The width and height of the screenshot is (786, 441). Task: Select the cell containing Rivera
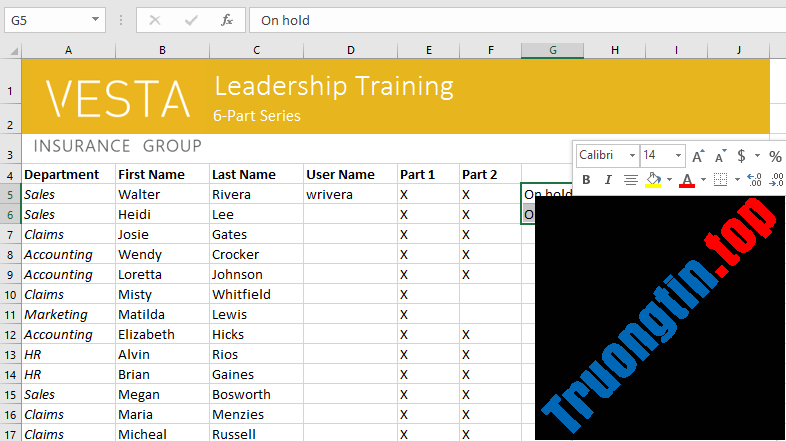pyautogui.click(x=257, y=194)
